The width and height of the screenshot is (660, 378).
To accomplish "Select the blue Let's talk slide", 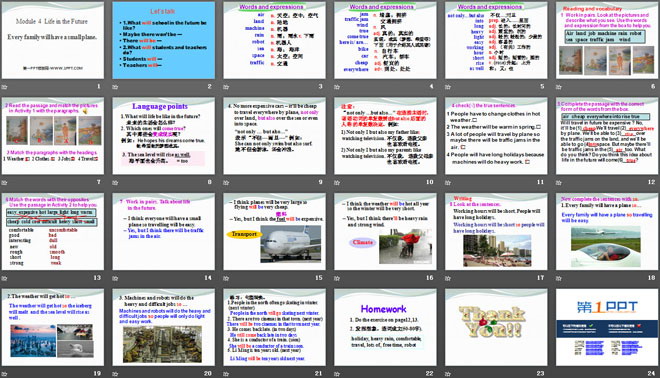I will click(x=163, y=40).
